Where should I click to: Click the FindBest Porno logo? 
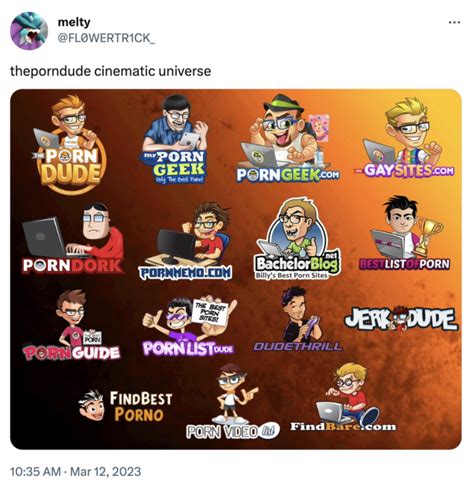point(126,405)
